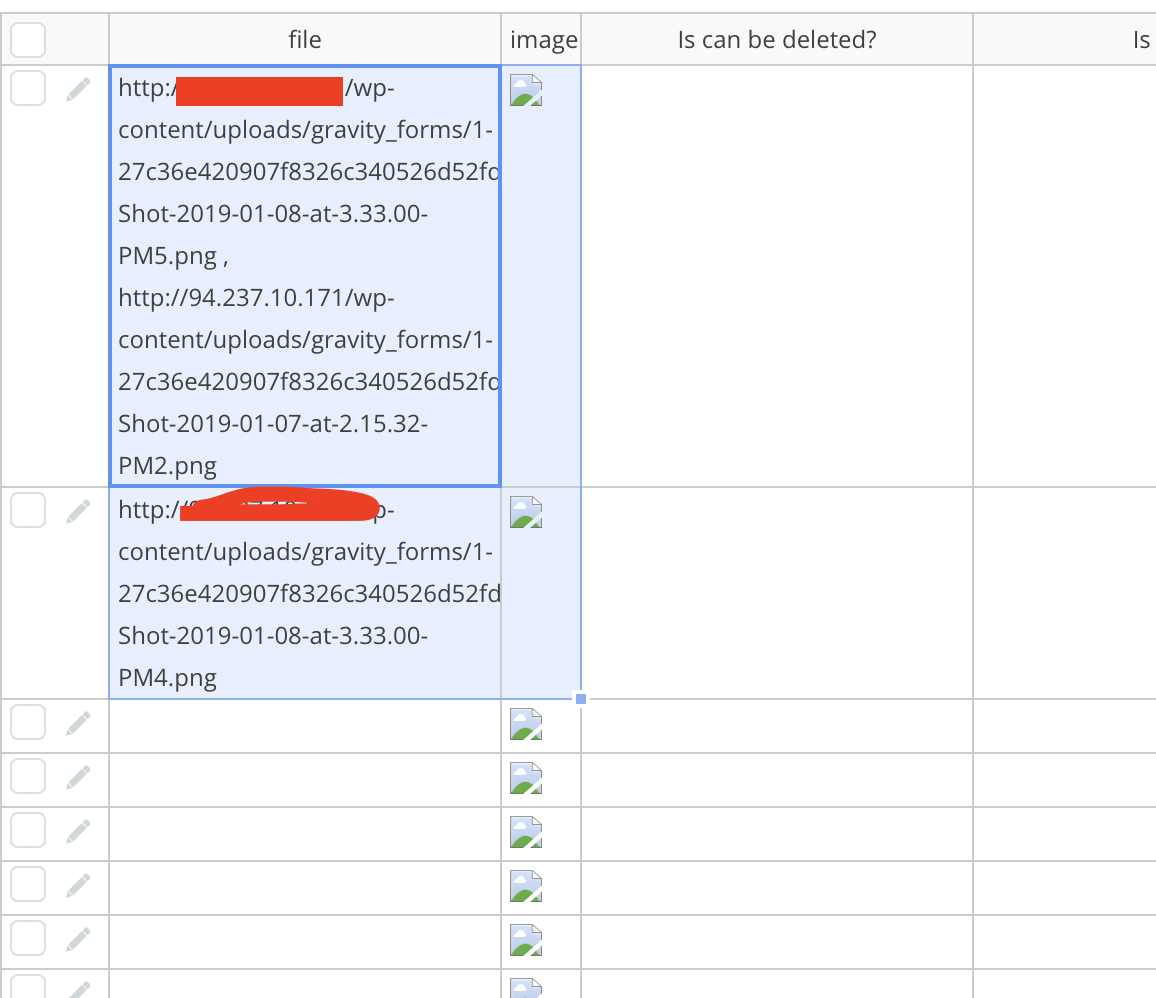
Task: Click the image placeholder in the fourth table row
Action: (526, 778)
